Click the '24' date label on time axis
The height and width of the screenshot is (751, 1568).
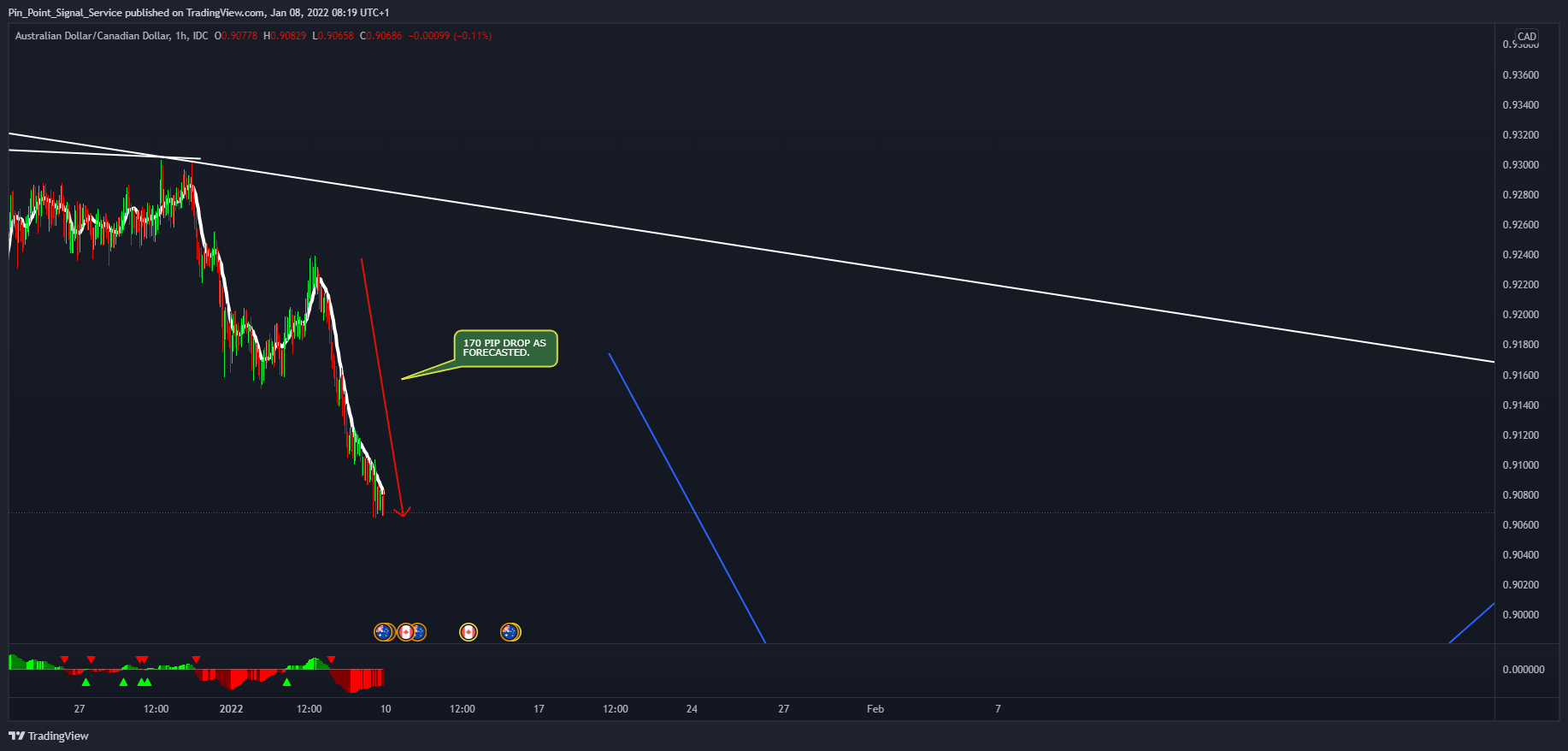coord(692,709)
